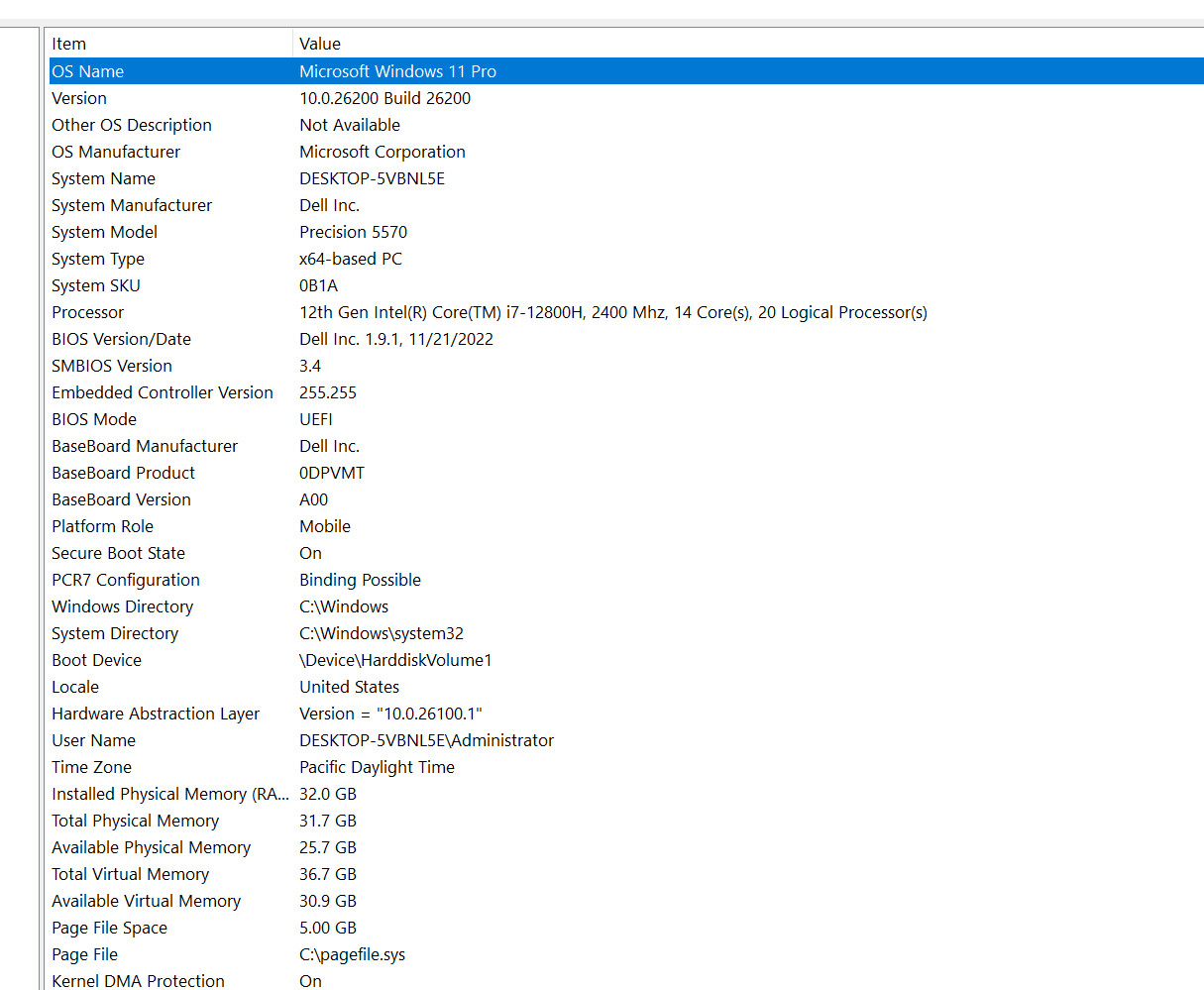Select the Total Virtual Memory row
This screenshot has height=990, width=1204.
click(626, 874)
